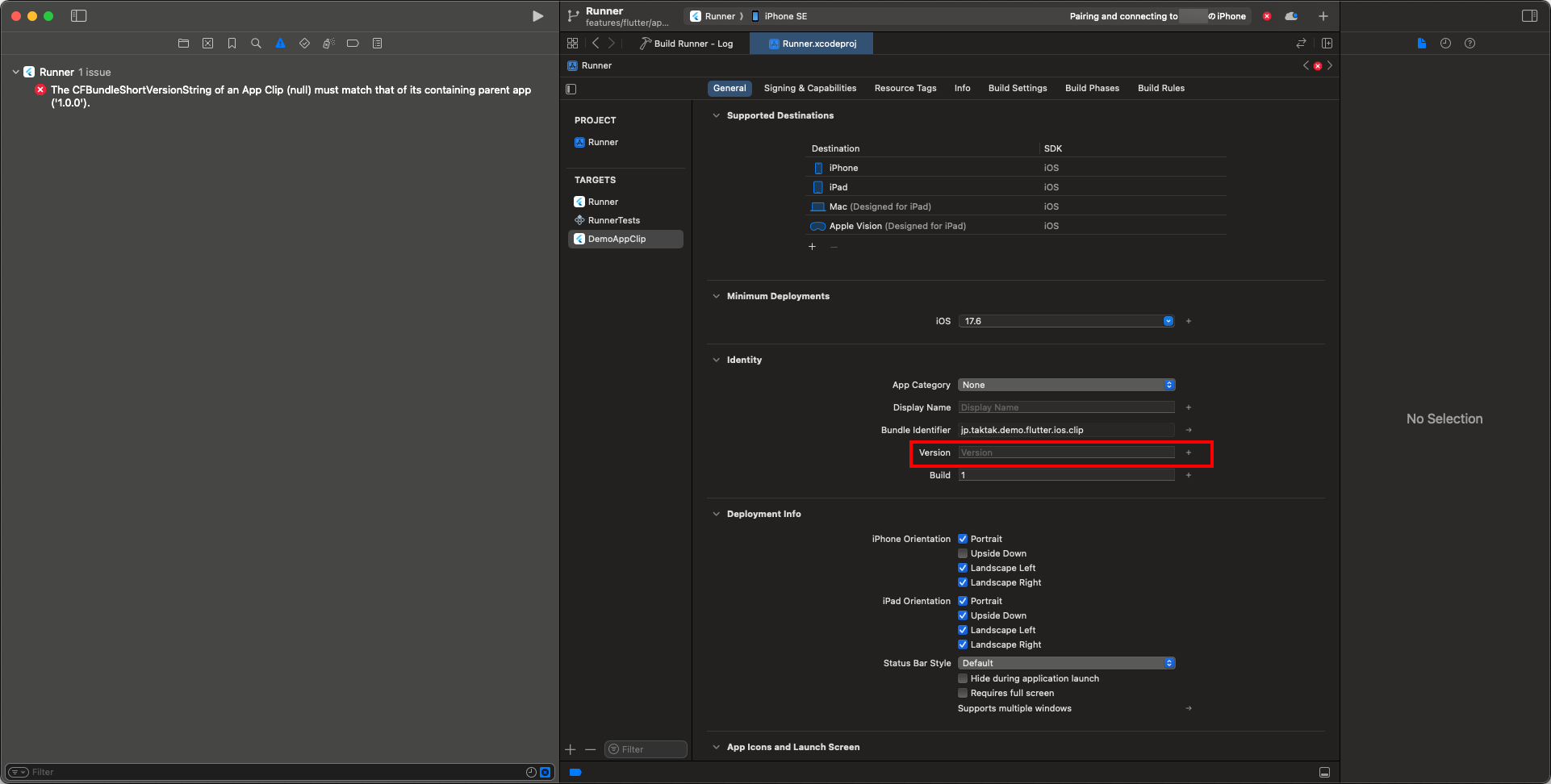
Task: Hide the project and targets list
Action: (x=571, y=89)
